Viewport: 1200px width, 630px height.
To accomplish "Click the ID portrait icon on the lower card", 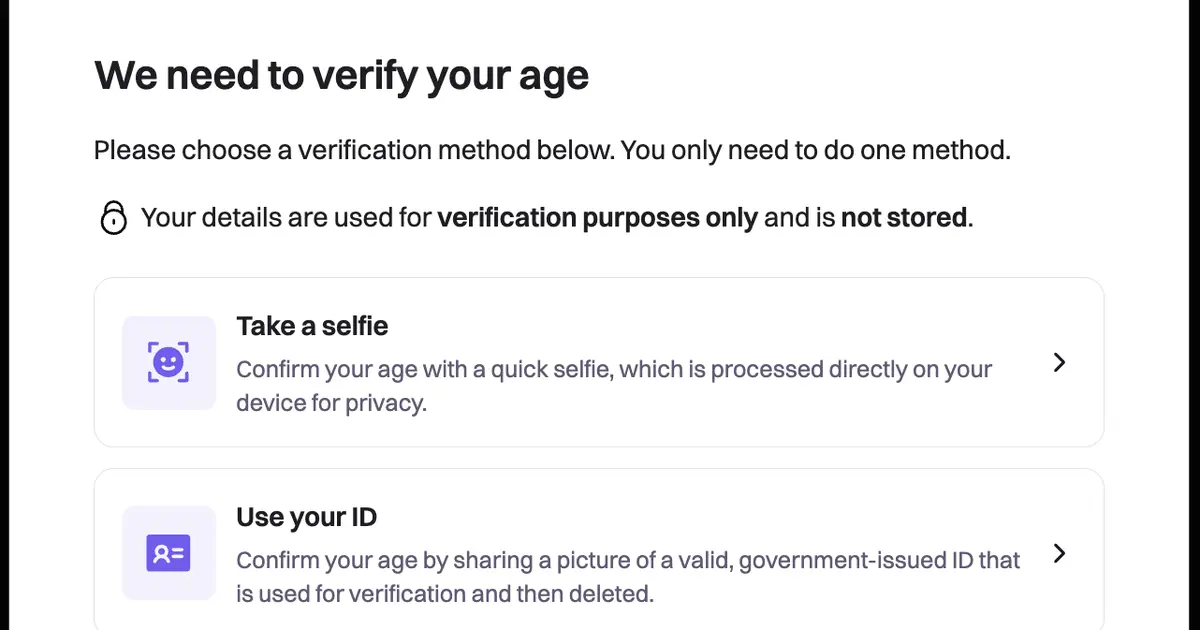I will 168,553.
